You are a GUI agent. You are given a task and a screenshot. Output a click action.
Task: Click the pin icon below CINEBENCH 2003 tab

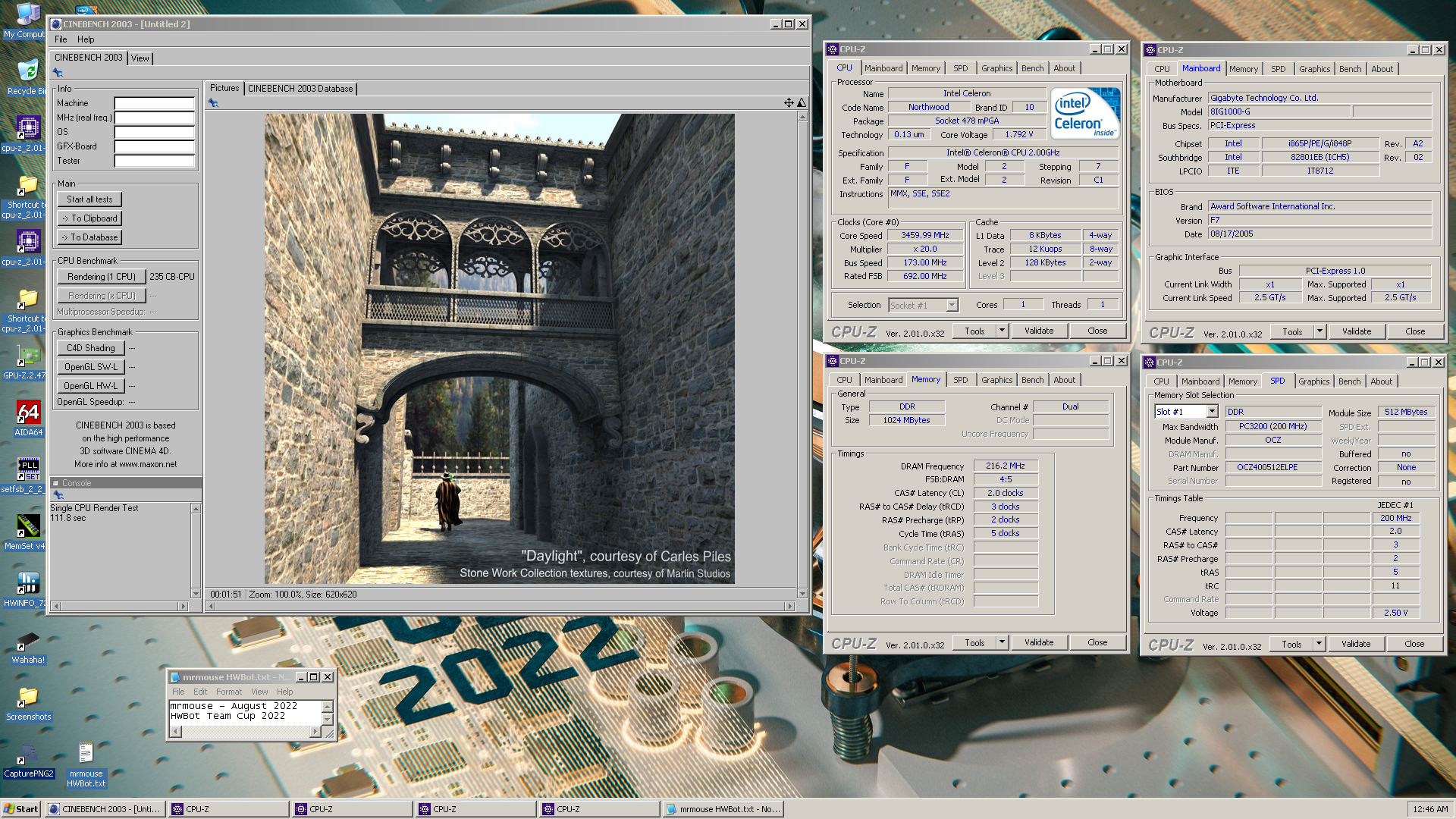click(x=58, y=73)
